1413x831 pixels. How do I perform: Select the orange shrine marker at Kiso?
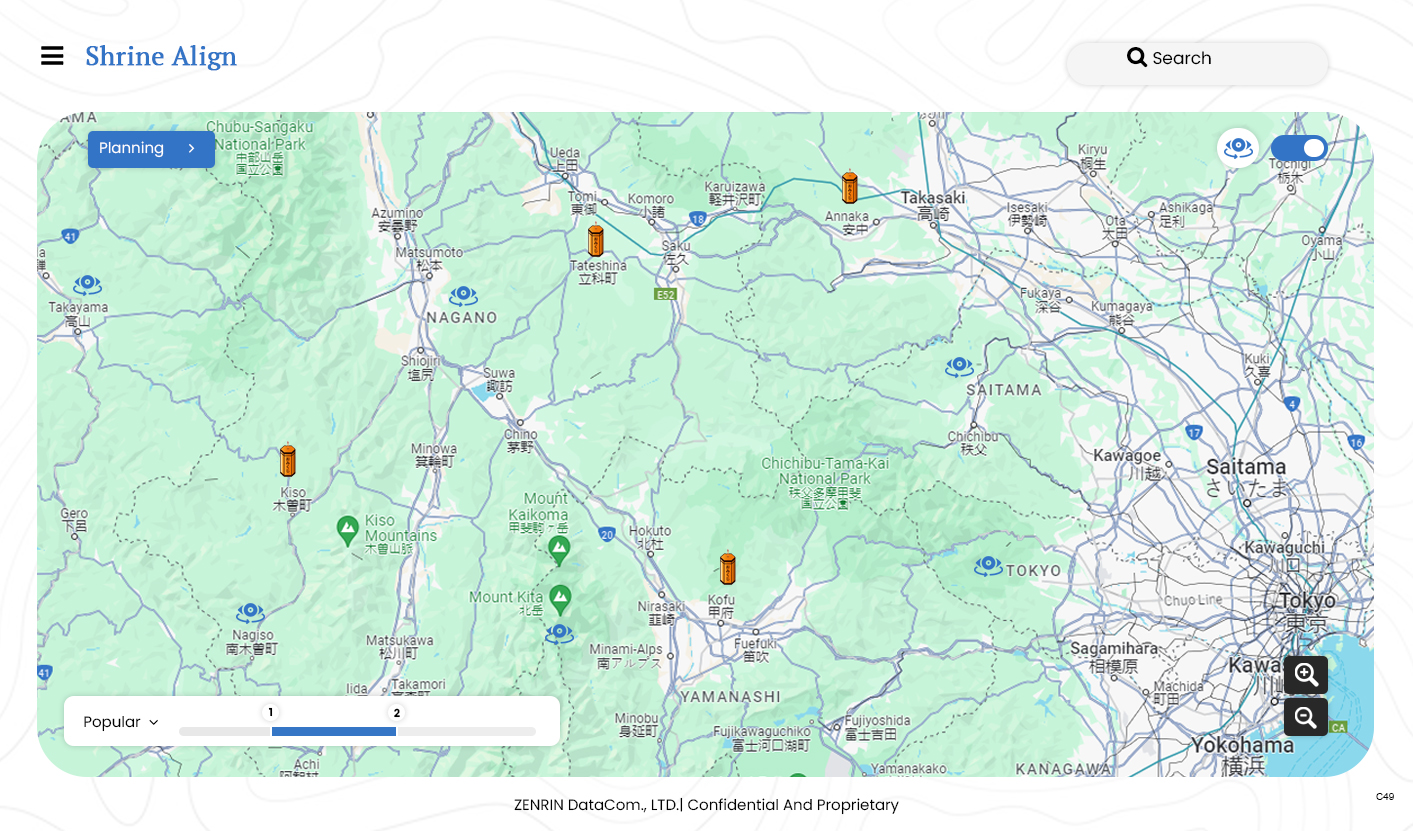pyautogui.click(x=288, y=460)
